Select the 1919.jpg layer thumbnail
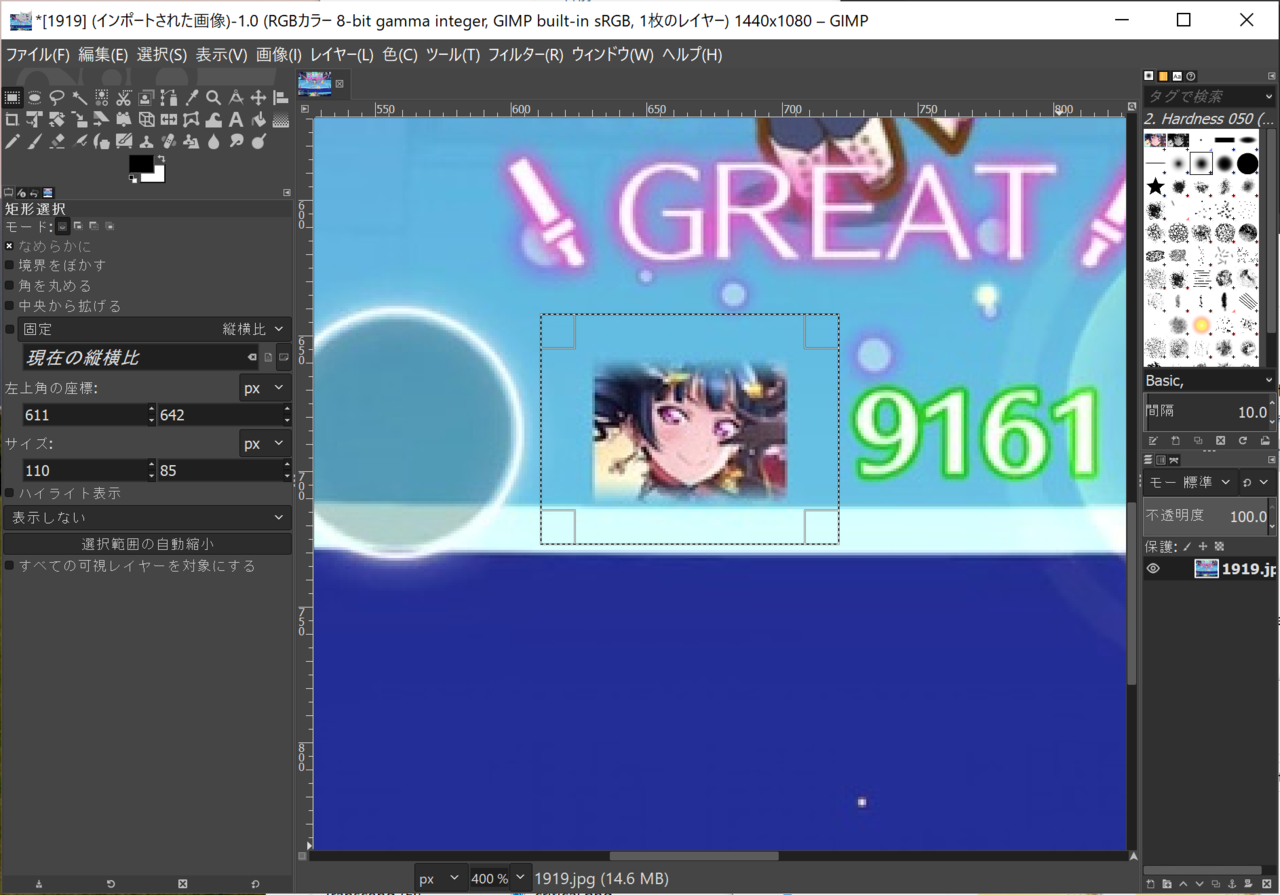The width and height of the screenshot is (1280, 895). [x=1206, y=569]
